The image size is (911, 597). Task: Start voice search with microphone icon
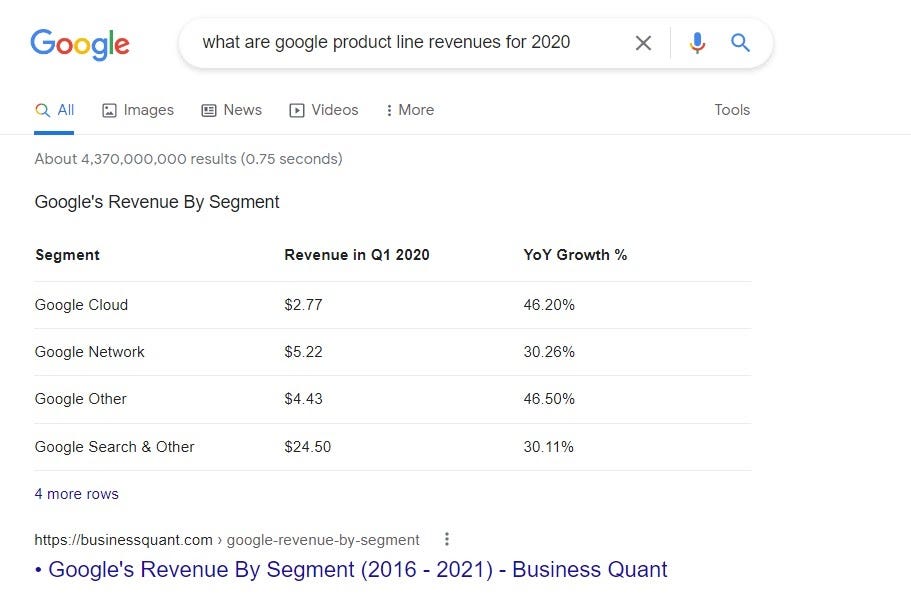coord(697,43)
